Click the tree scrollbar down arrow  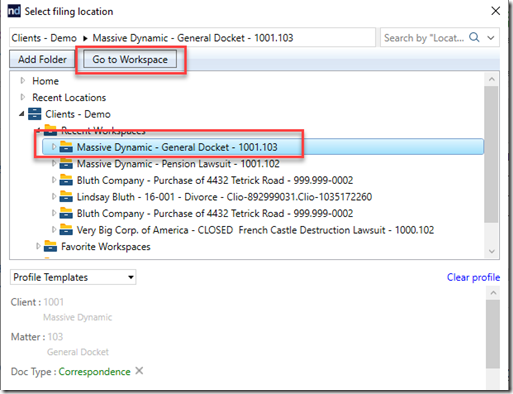(492, 251)
